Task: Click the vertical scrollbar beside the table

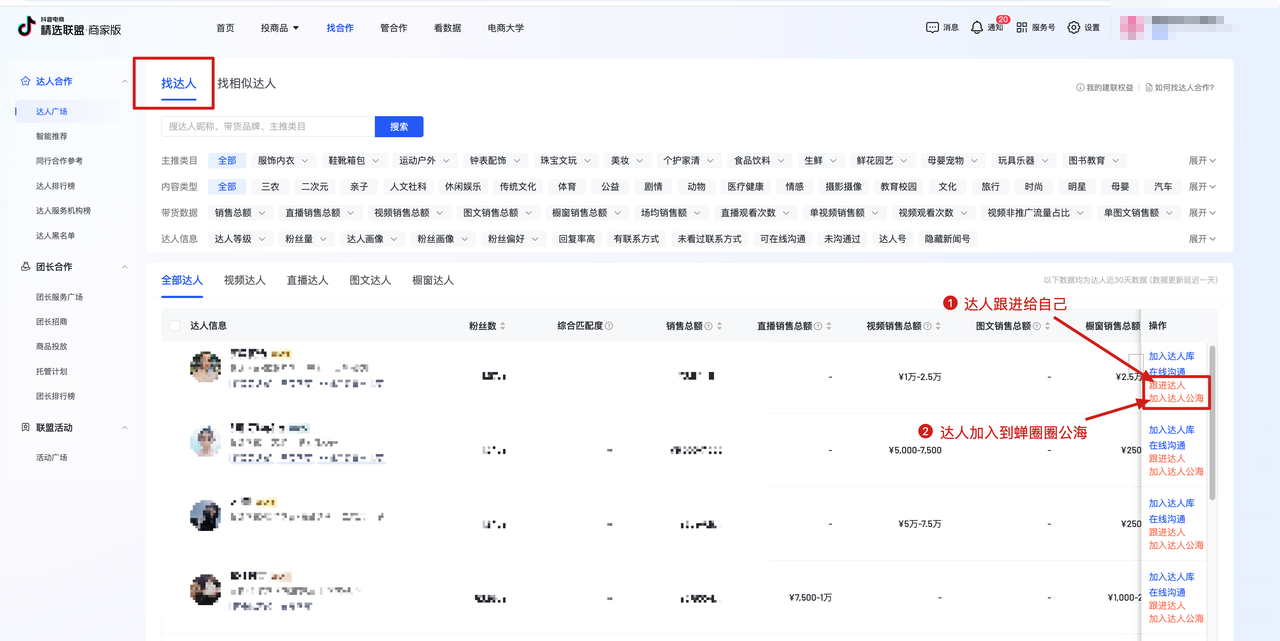Action: (x=1213, y=420)
